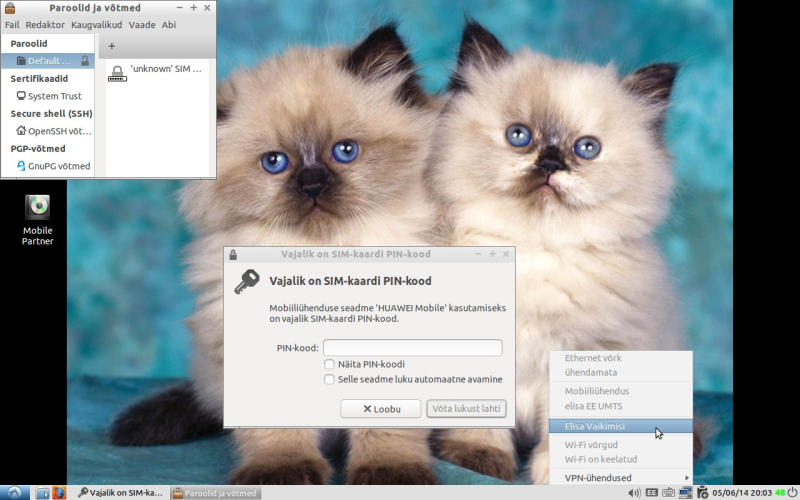
Task: Switch to Vajalik on SIM-ka... taskbar window
Action: 121,493
